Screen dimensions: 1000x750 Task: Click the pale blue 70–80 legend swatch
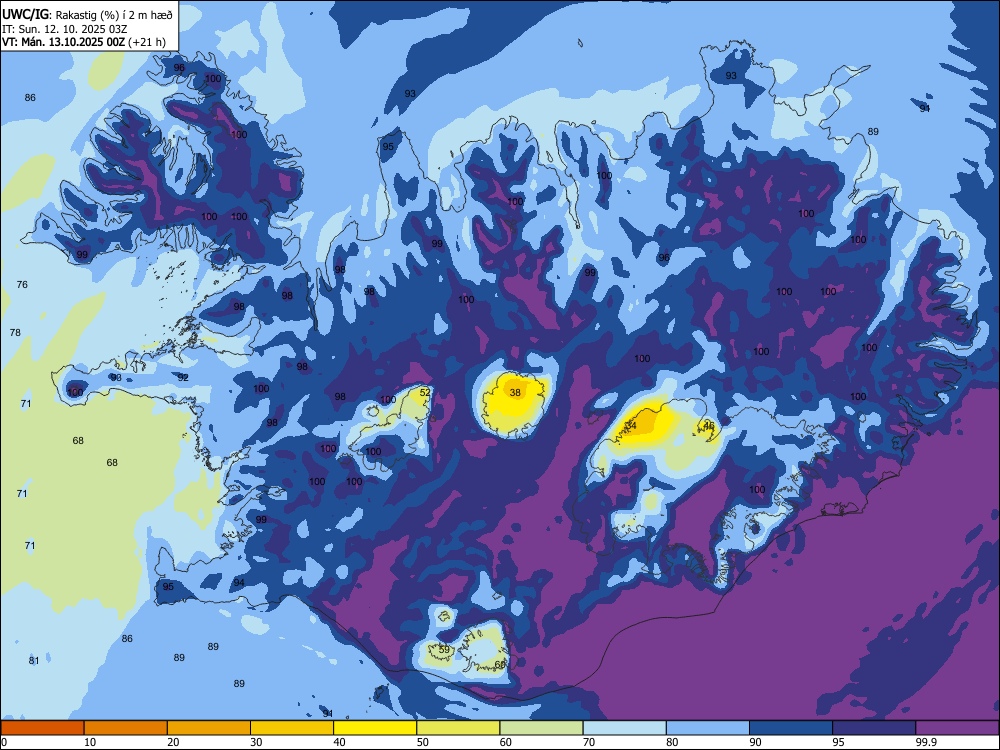[625, 728]
